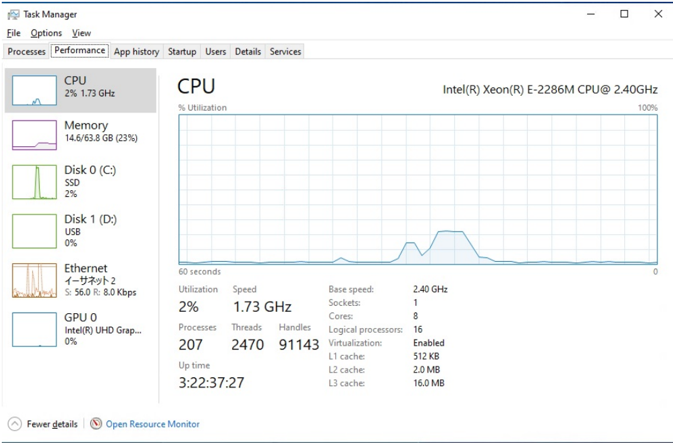Select the Memory usage graph thumbnail

click(x=34, y=135)
